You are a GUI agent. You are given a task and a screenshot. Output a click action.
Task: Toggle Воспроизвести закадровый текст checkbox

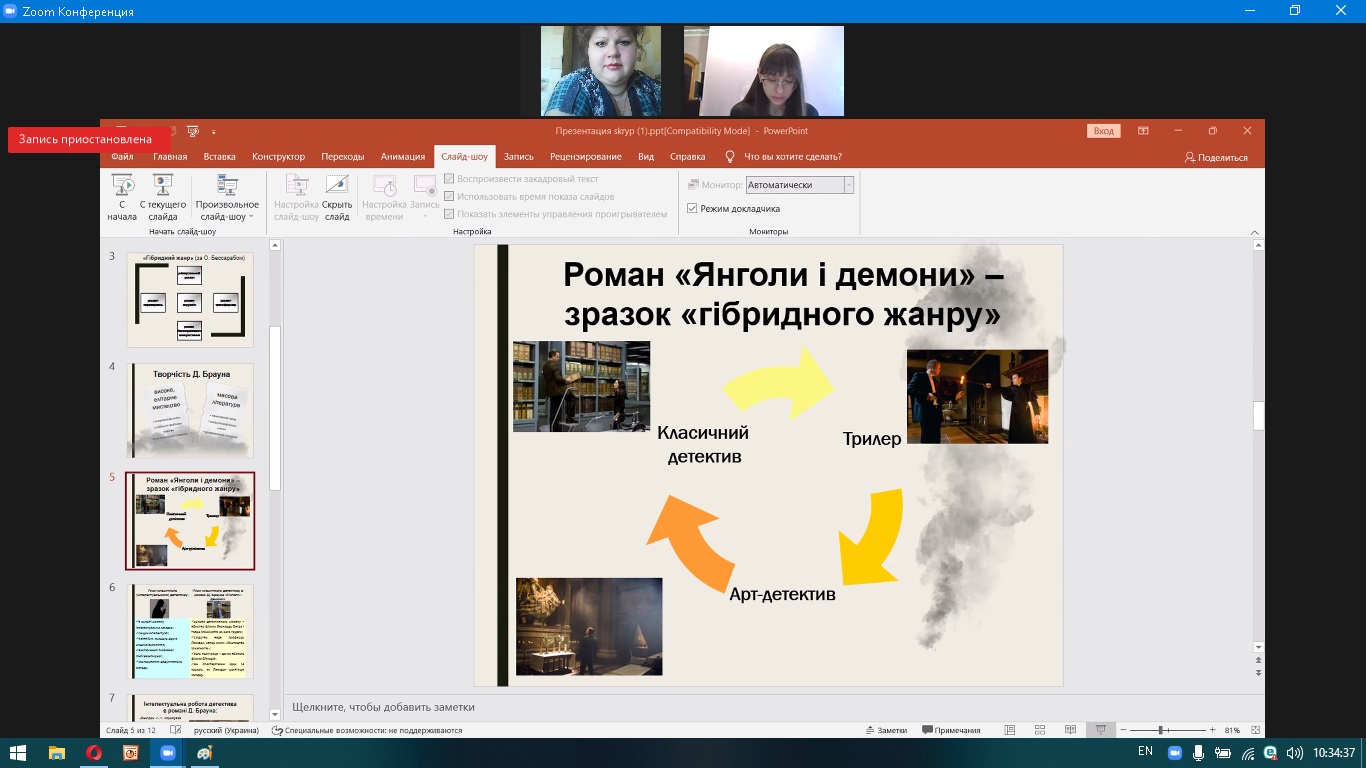450,179
